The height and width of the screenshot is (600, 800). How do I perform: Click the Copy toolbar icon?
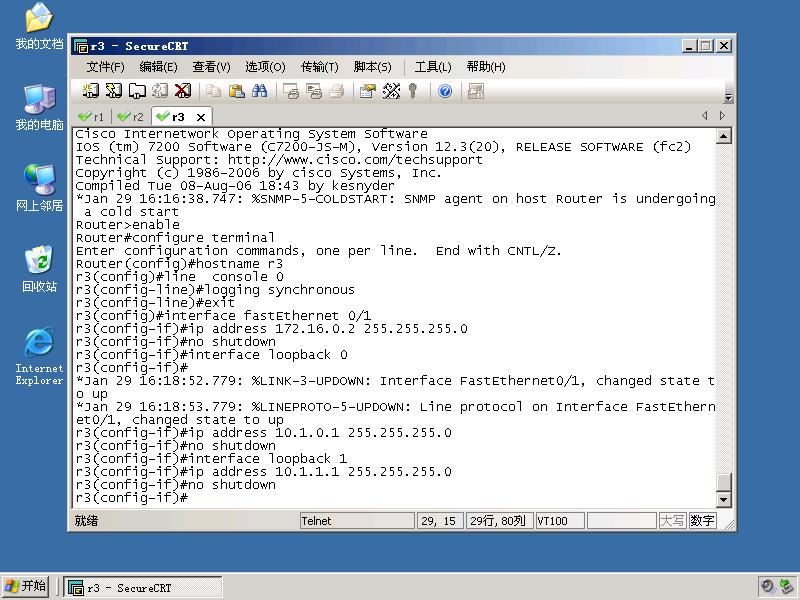pyautogui.click(x=213, y=91)
